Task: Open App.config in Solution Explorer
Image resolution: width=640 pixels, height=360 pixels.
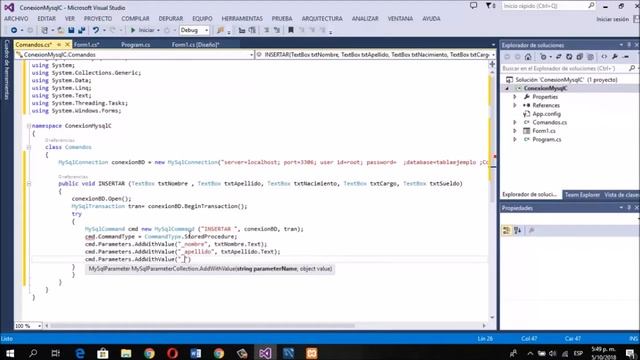Action: (546, 114)
